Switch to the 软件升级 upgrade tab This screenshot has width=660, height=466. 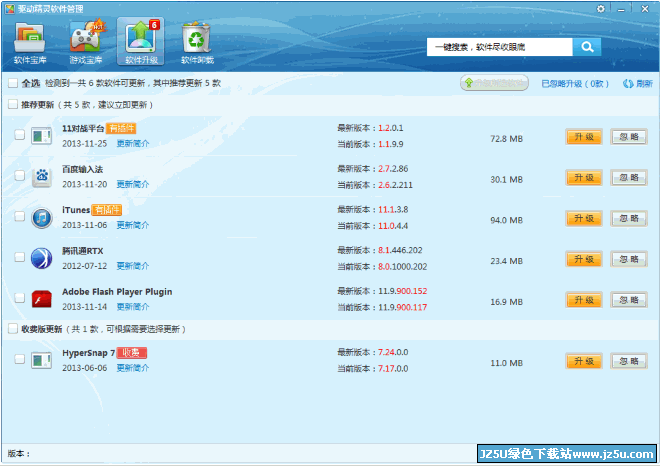coord(141,42)
